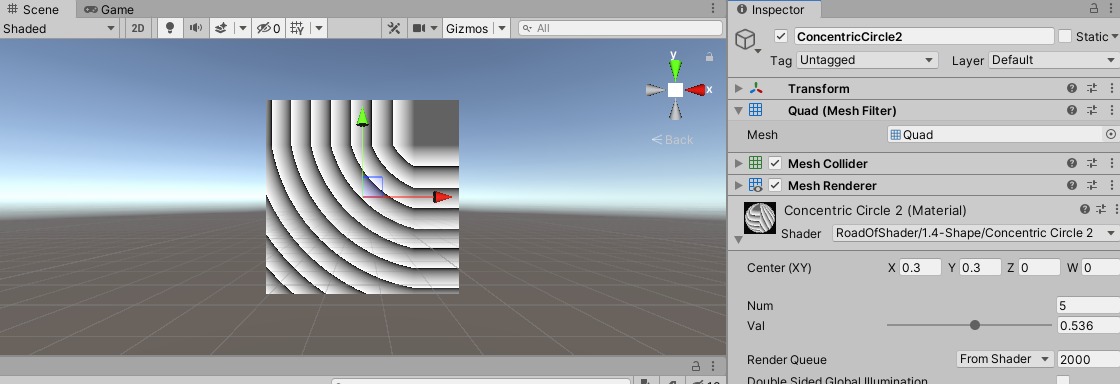Open Scene view options menu
This screenshot has height=384, width=1120.
713,9
